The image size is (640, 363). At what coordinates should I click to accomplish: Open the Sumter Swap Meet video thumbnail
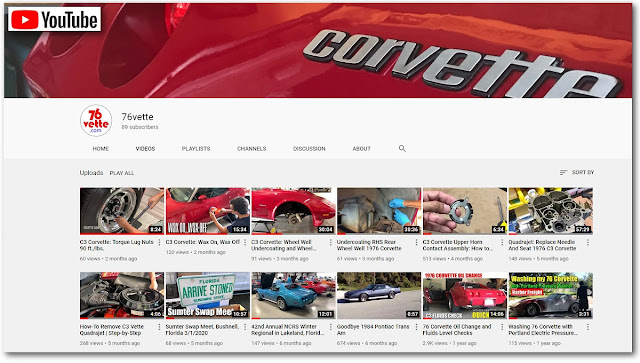(208, 296)
